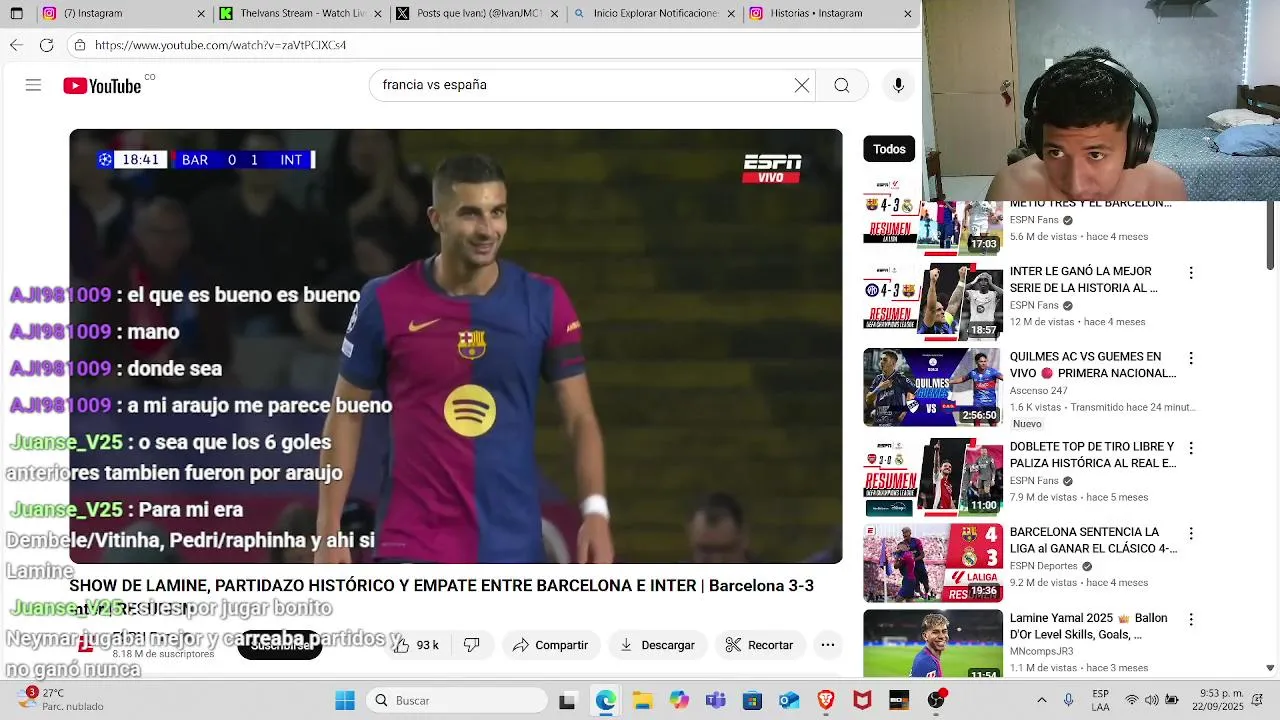Screen dimensions: 1280x720
Task: Open options for BARCELONA SENTENCIA LA LIGA video
Action: click(1190, 534)
